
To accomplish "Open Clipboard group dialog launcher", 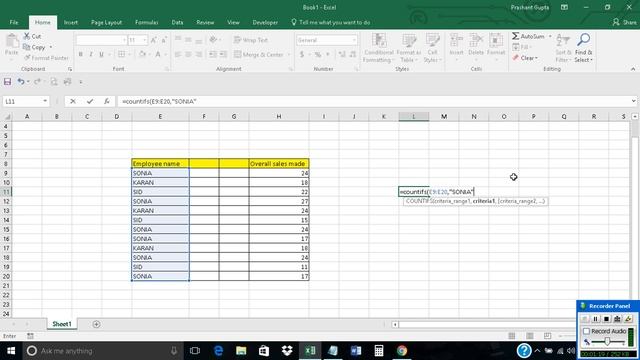I will click(x=70, y=69).
